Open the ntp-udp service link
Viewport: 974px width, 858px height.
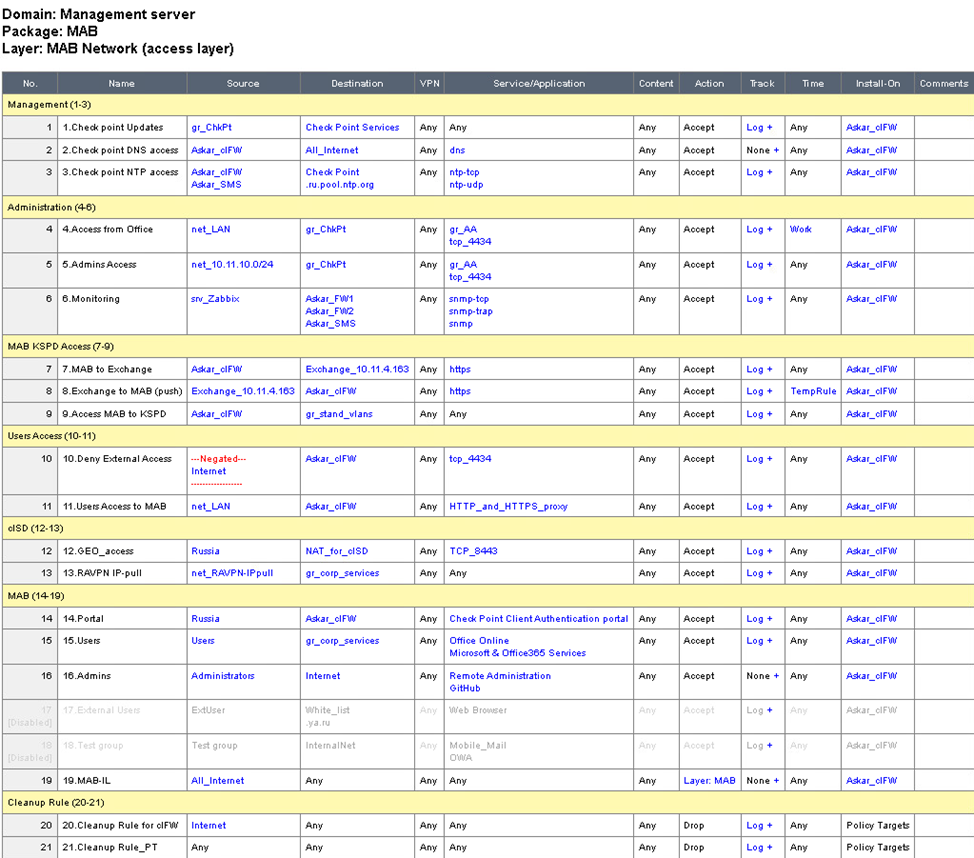click(466, 185)
